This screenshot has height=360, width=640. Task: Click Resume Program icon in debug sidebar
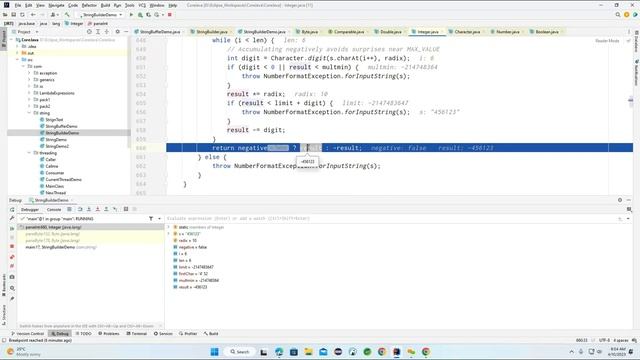[12, 228]
